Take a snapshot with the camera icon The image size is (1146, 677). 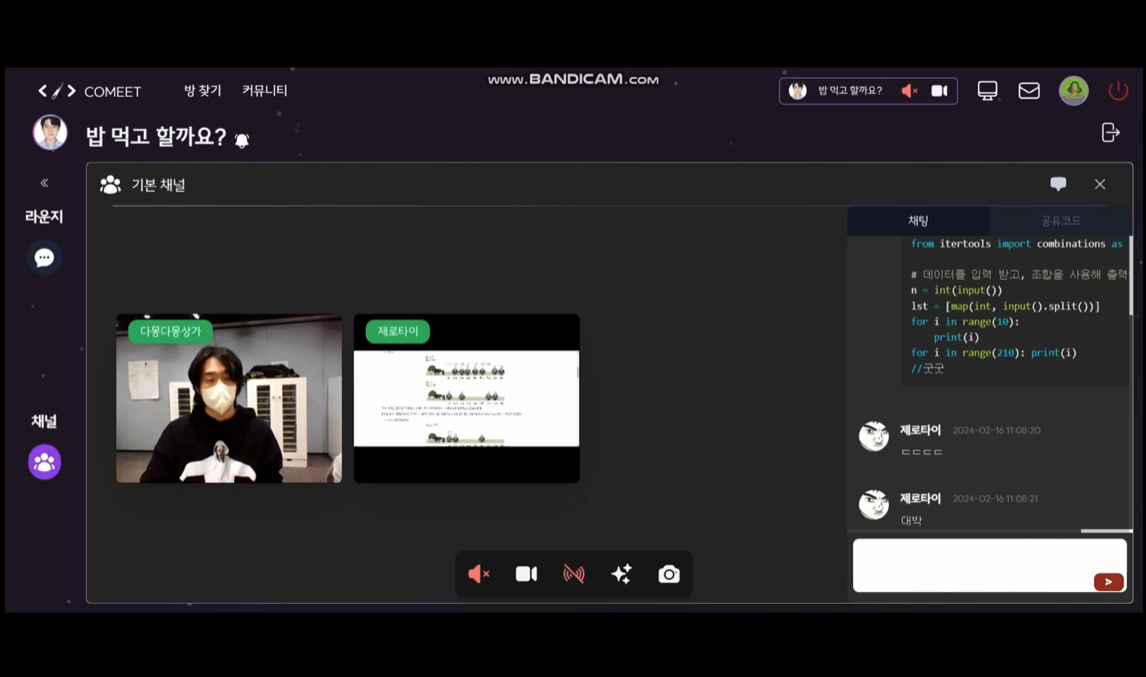669,574
